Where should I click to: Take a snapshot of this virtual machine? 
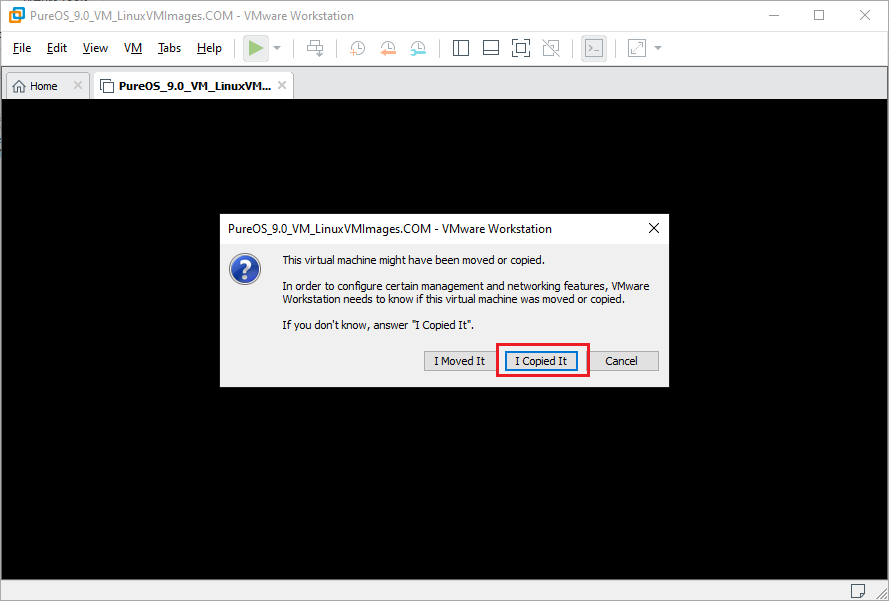pyautogui.click(x=357, y=48)
